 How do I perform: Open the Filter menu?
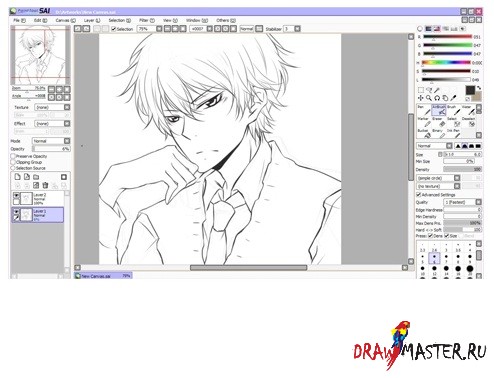(147, 20)
